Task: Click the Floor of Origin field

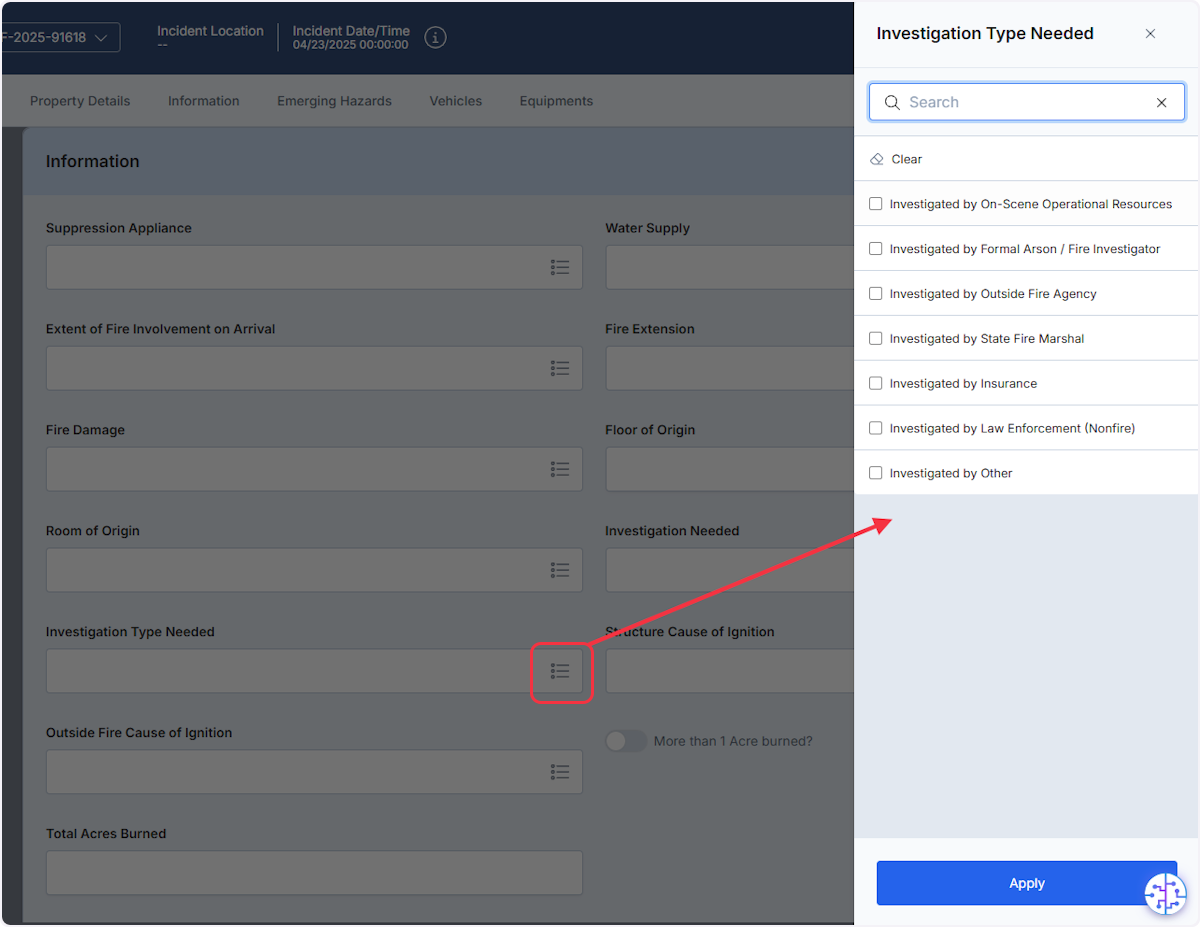Action: pyautogui.click(x=729, y=469)
